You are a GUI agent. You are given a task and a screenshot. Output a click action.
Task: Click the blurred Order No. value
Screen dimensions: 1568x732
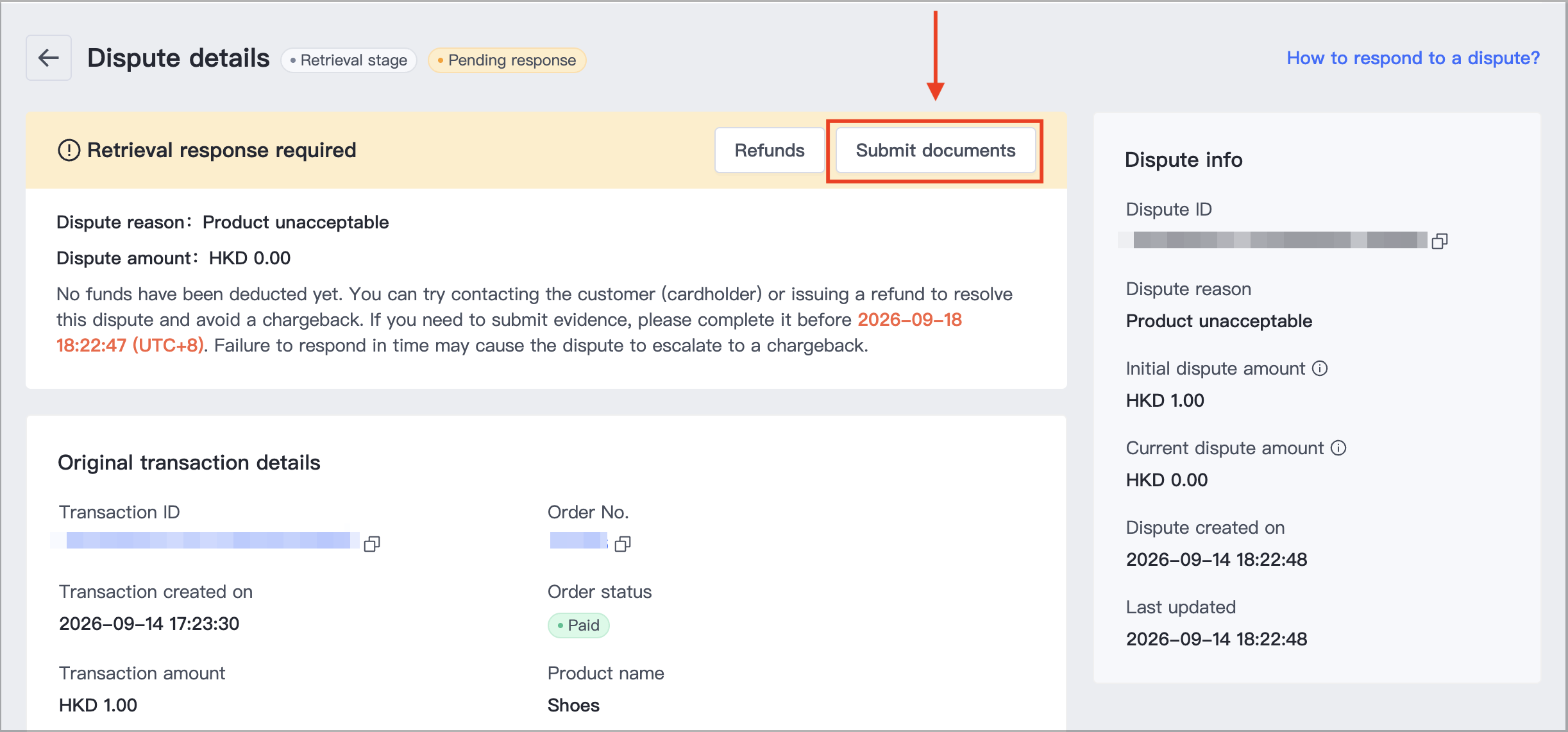tap(578, 540)
